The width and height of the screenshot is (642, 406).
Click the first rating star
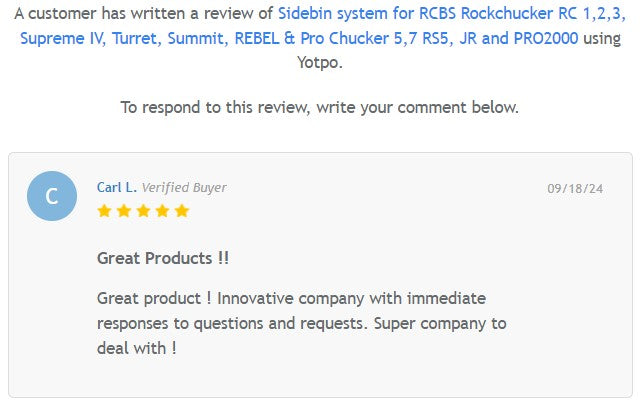coord(104,211)
